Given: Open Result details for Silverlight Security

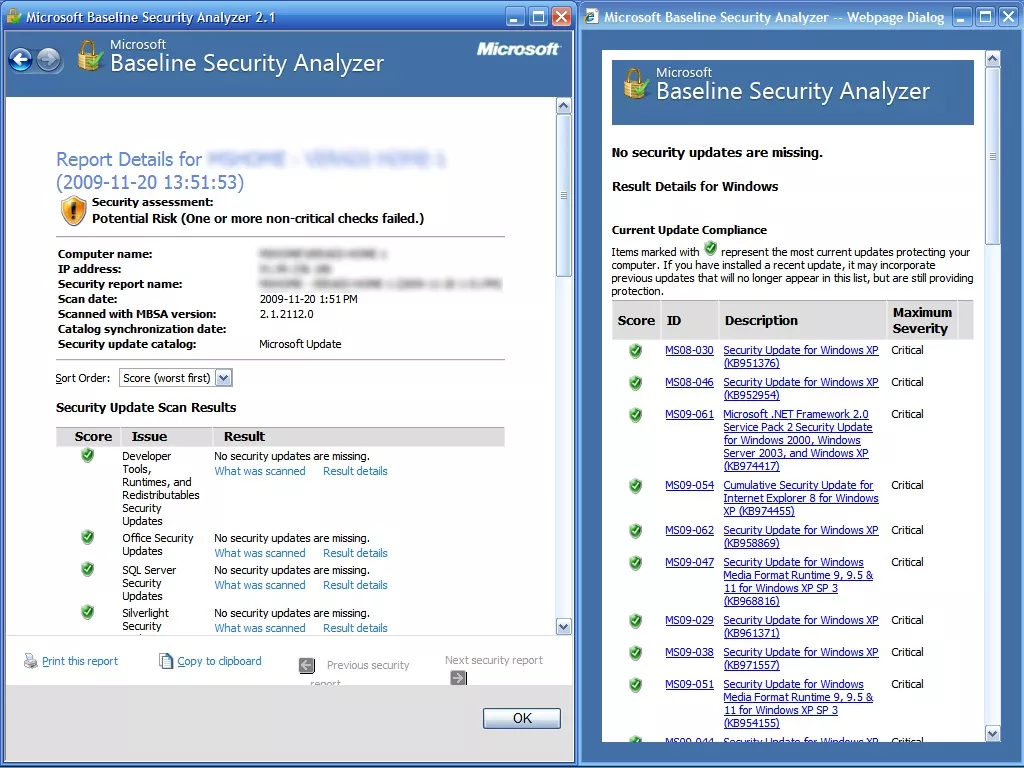Looking at the screenshot, I should [355, 628].
